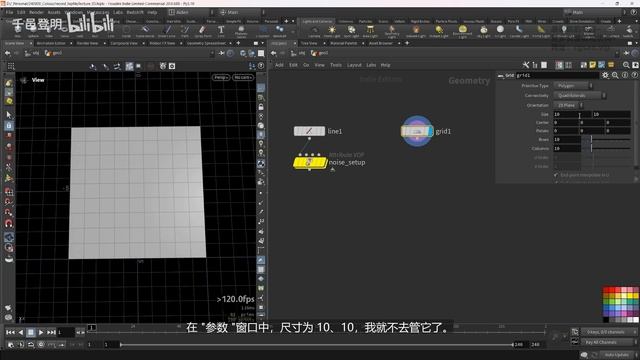
Task: Open network editor Add menu
Action: 279,65
